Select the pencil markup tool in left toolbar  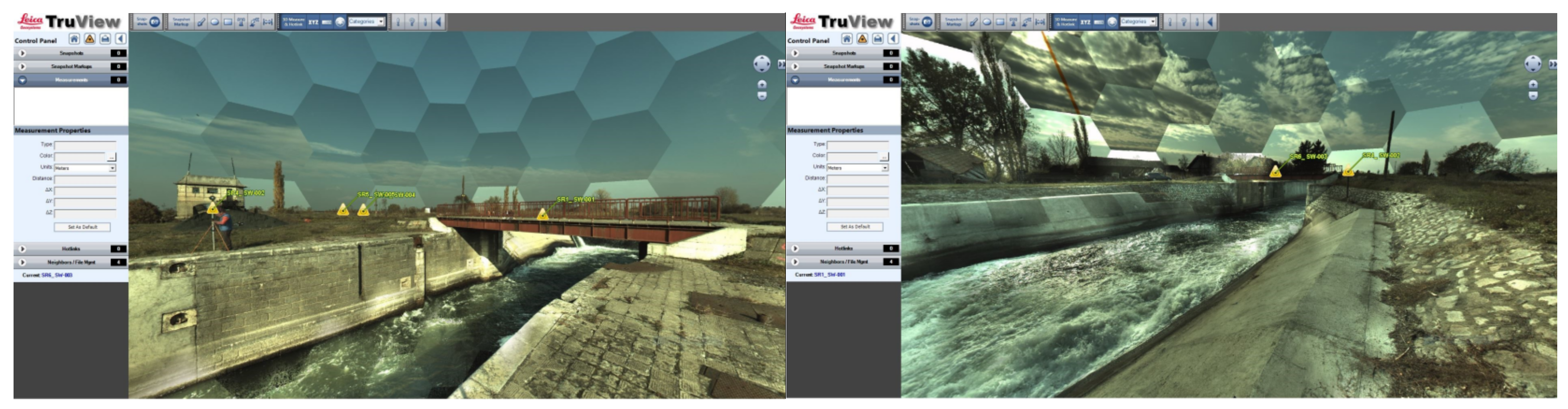click(201, 22)
